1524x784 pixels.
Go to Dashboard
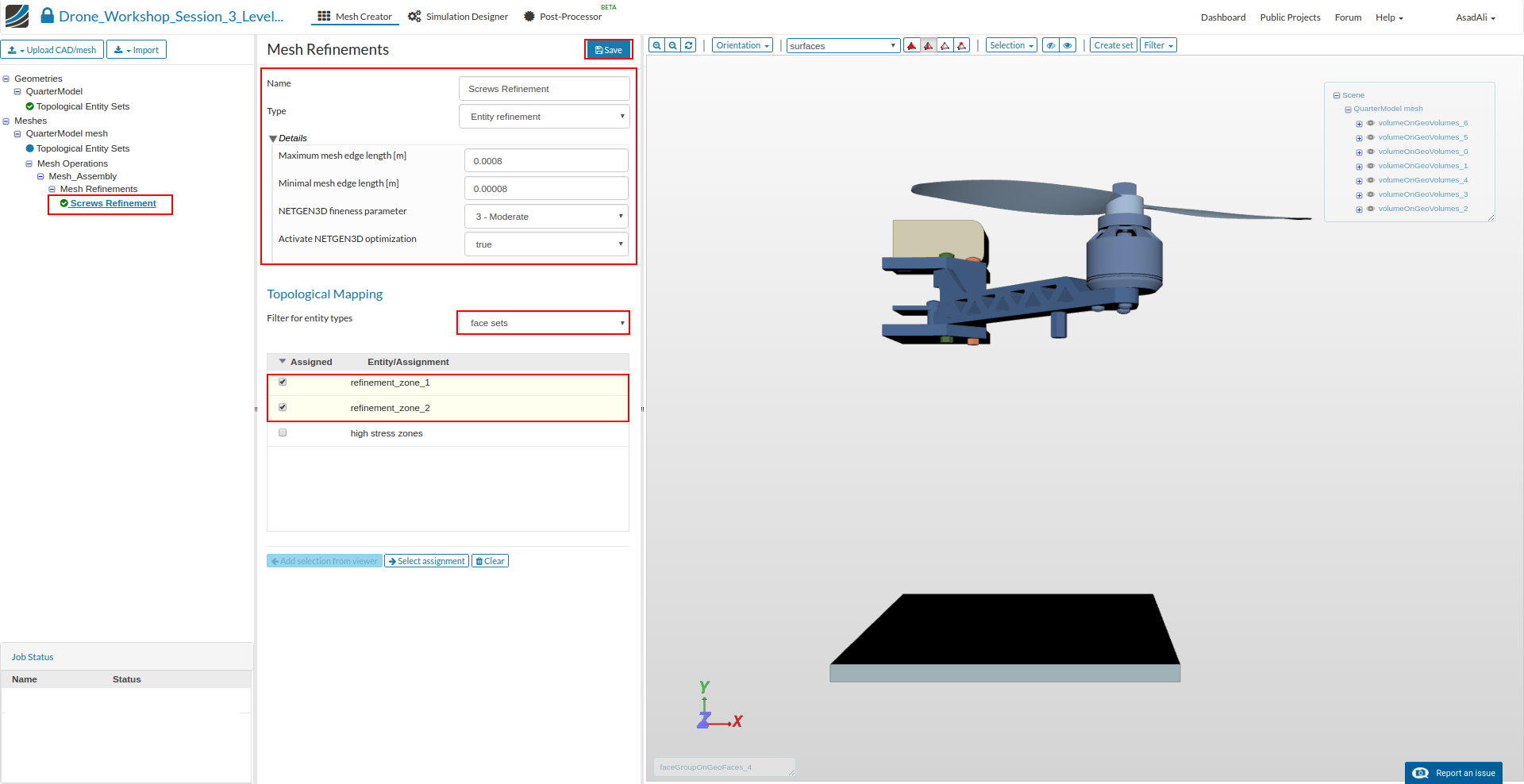(1223, 17)
